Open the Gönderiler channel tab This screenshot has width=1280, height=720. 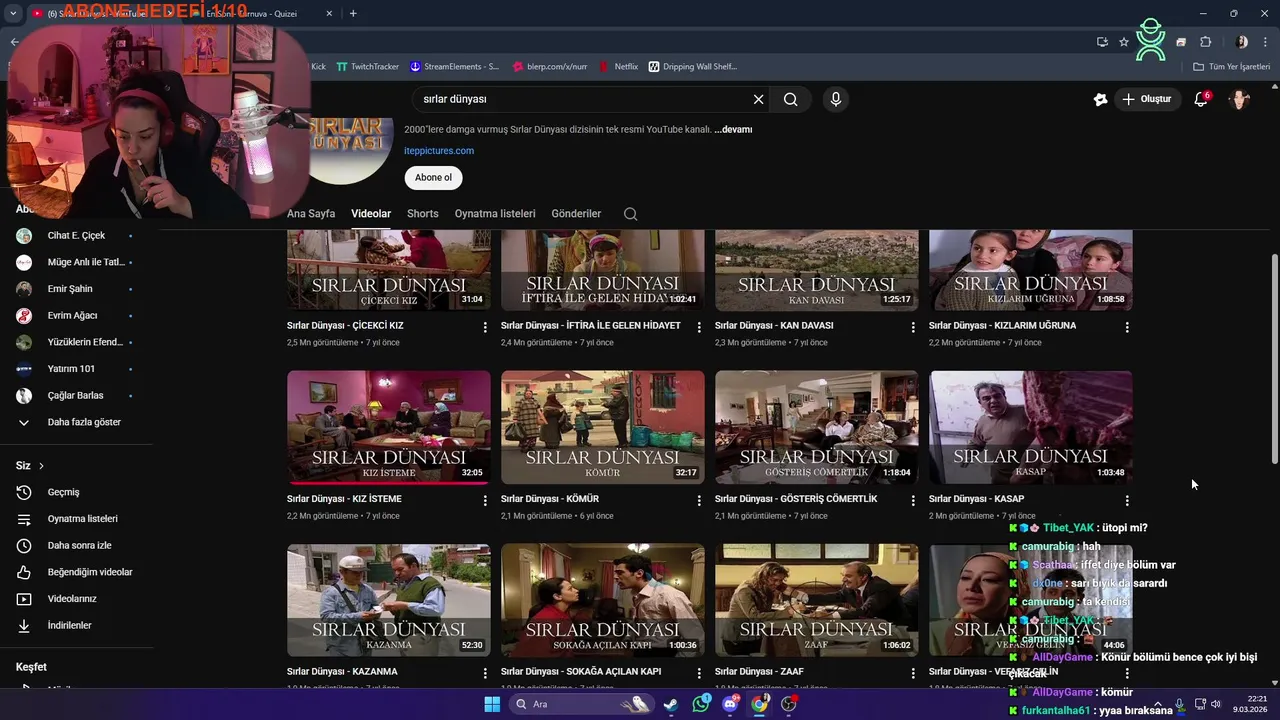click(x=576, y=214)
